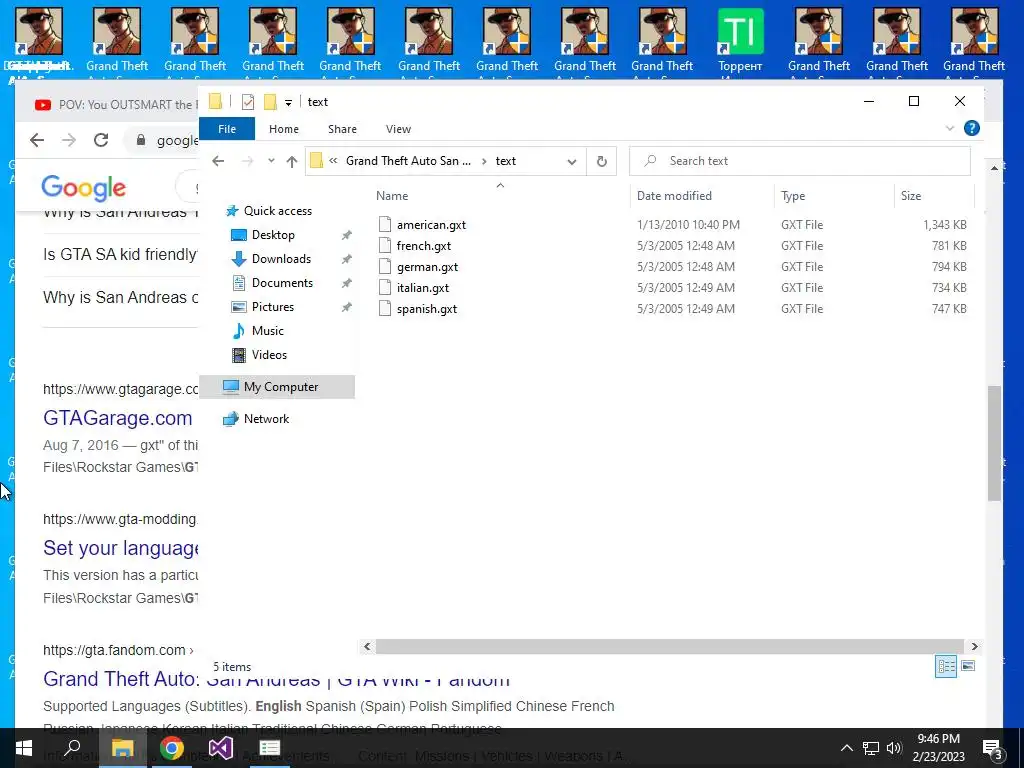
Task: Click the Chrome vertical scrollbar thumb
Action: coord(994,443)
